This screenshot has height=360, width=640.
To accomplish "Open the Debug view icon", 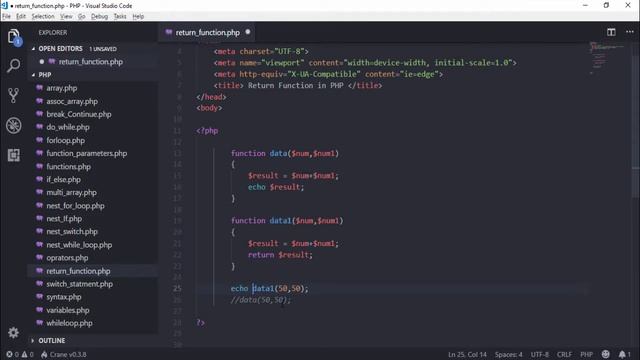I will [13, 125].
